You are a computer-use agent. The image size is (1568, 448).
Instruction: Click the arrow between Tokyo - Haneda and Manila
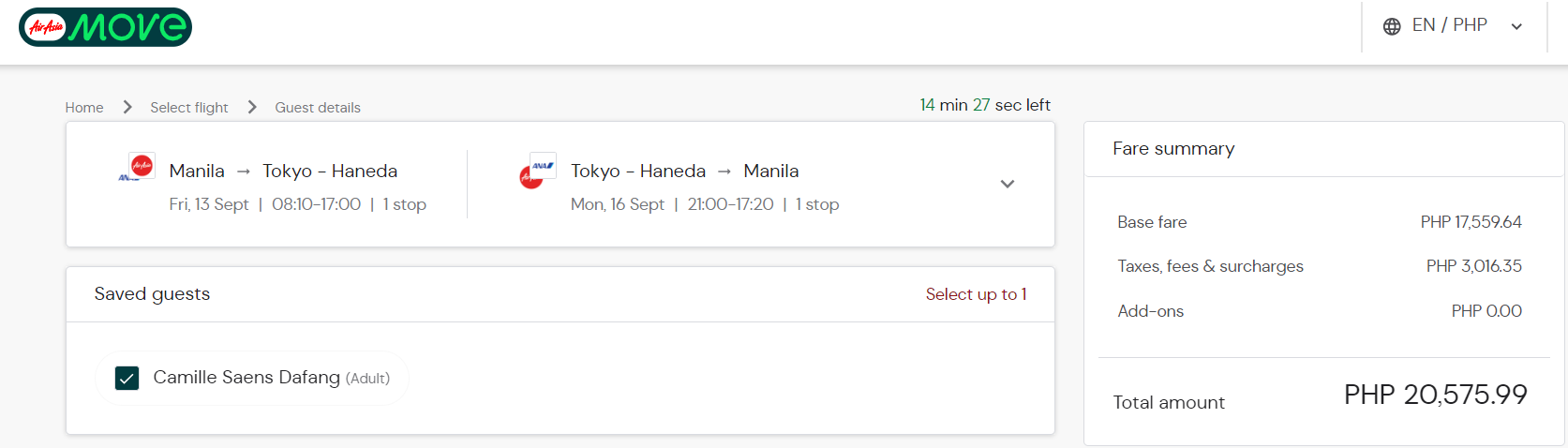[x=724, y=172]
